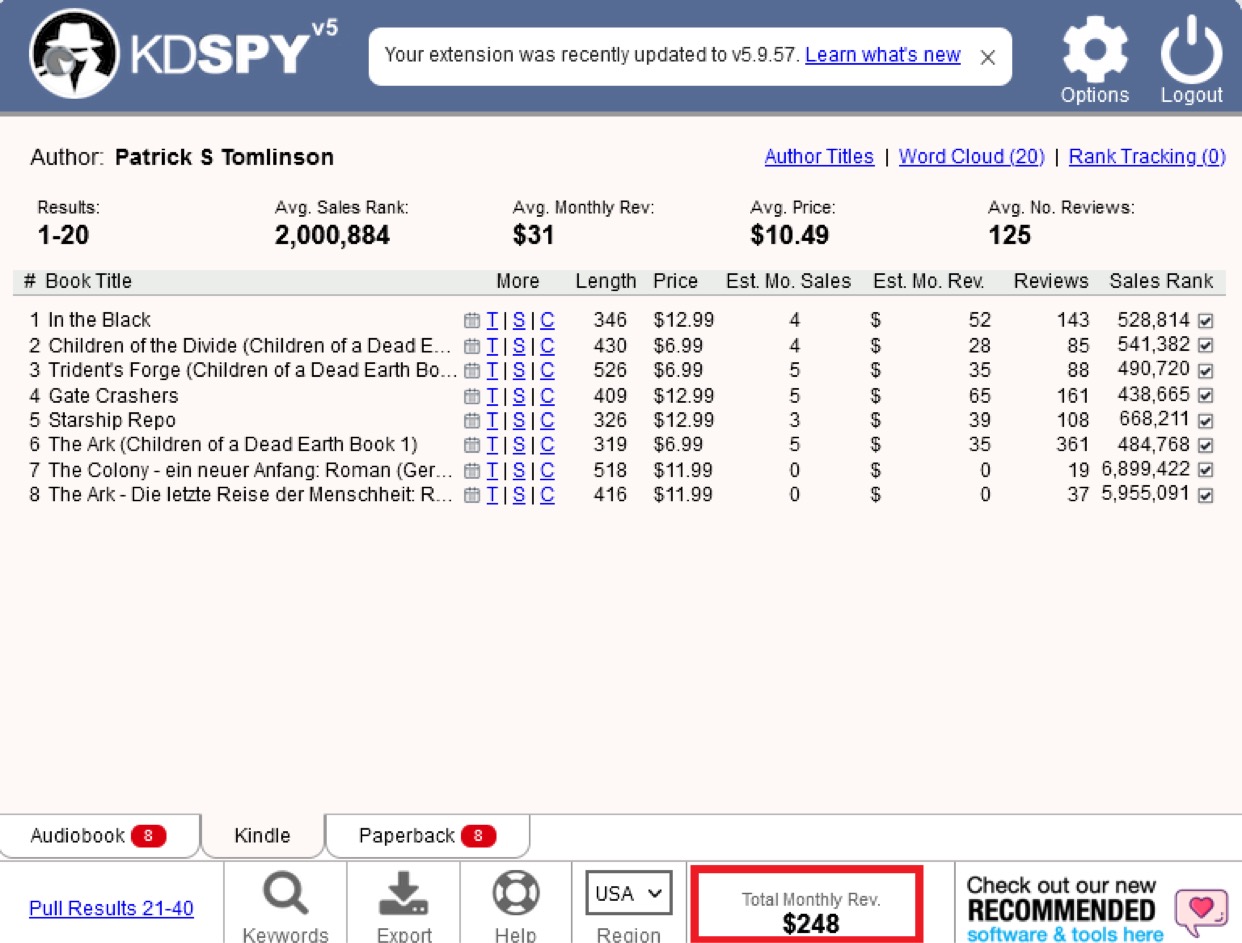This screenshot has height=943, width=1242.
Task: Sort by the Length column header
Action: pyautogui.click(x=606, y=282)
